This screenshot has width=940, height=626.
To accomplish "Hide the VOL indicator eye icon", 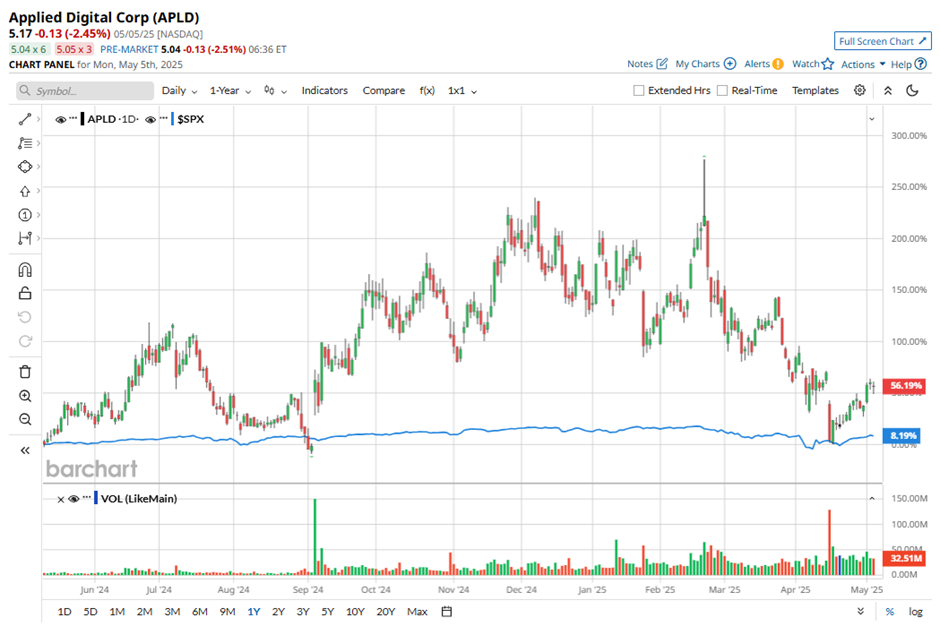I will [x=74, y=499].
